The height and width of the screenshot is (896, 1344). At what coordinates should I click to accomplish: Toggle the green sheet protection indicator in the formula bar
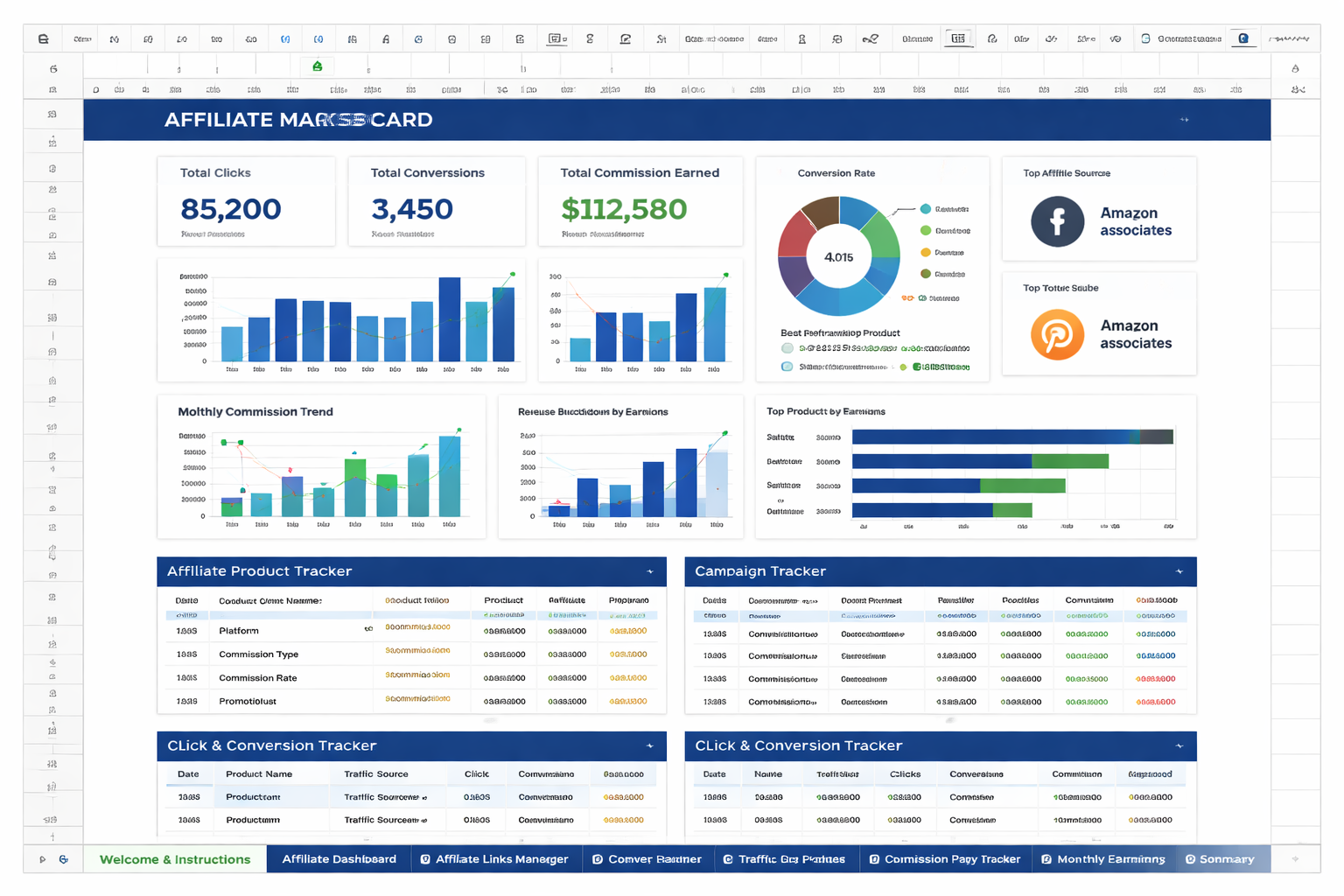tap(317, 66)
